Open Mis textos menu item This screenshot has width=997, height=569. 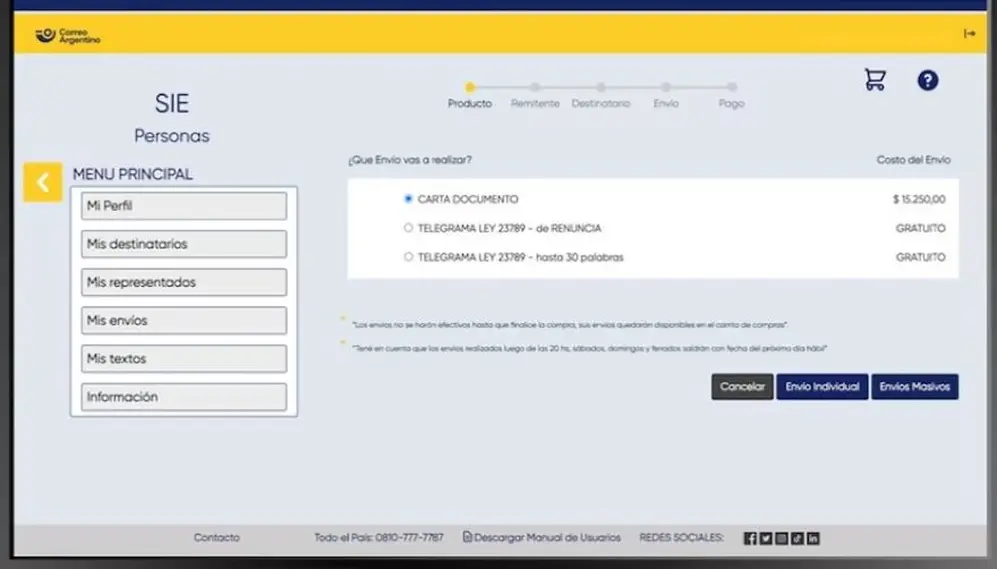tap(184, 359)
